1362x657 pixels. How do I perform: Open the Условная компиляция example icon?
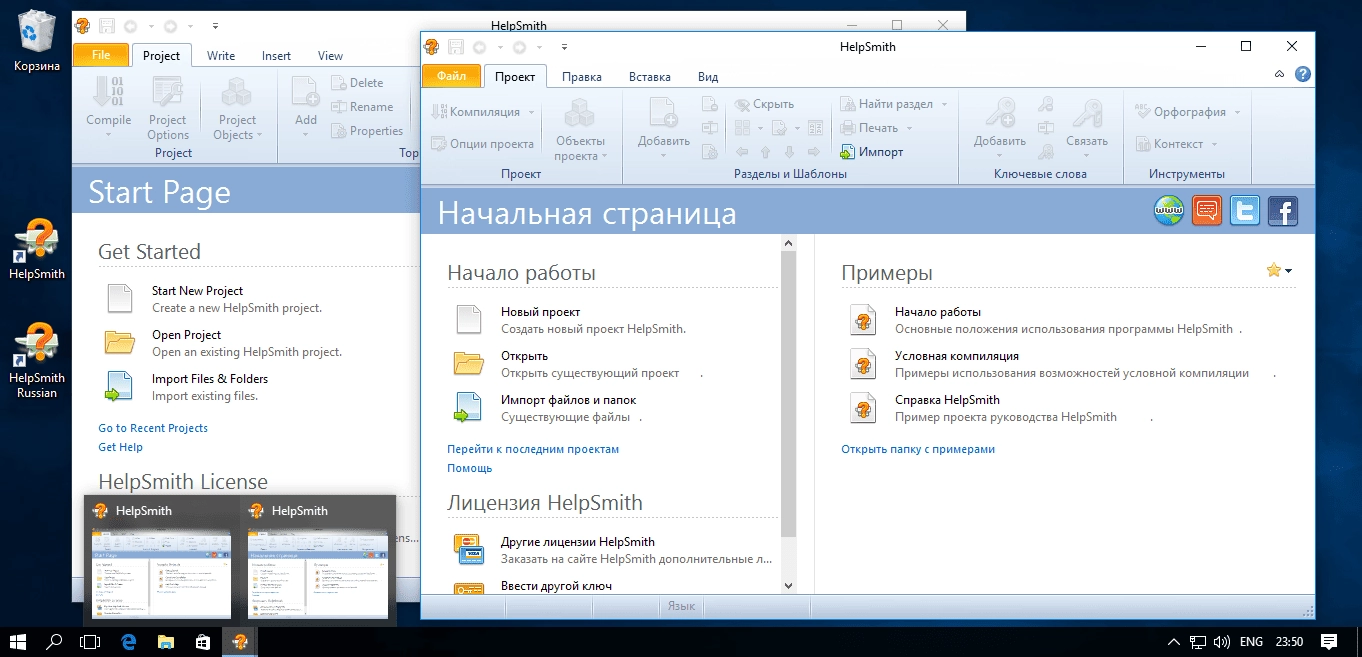coord(863,363)
